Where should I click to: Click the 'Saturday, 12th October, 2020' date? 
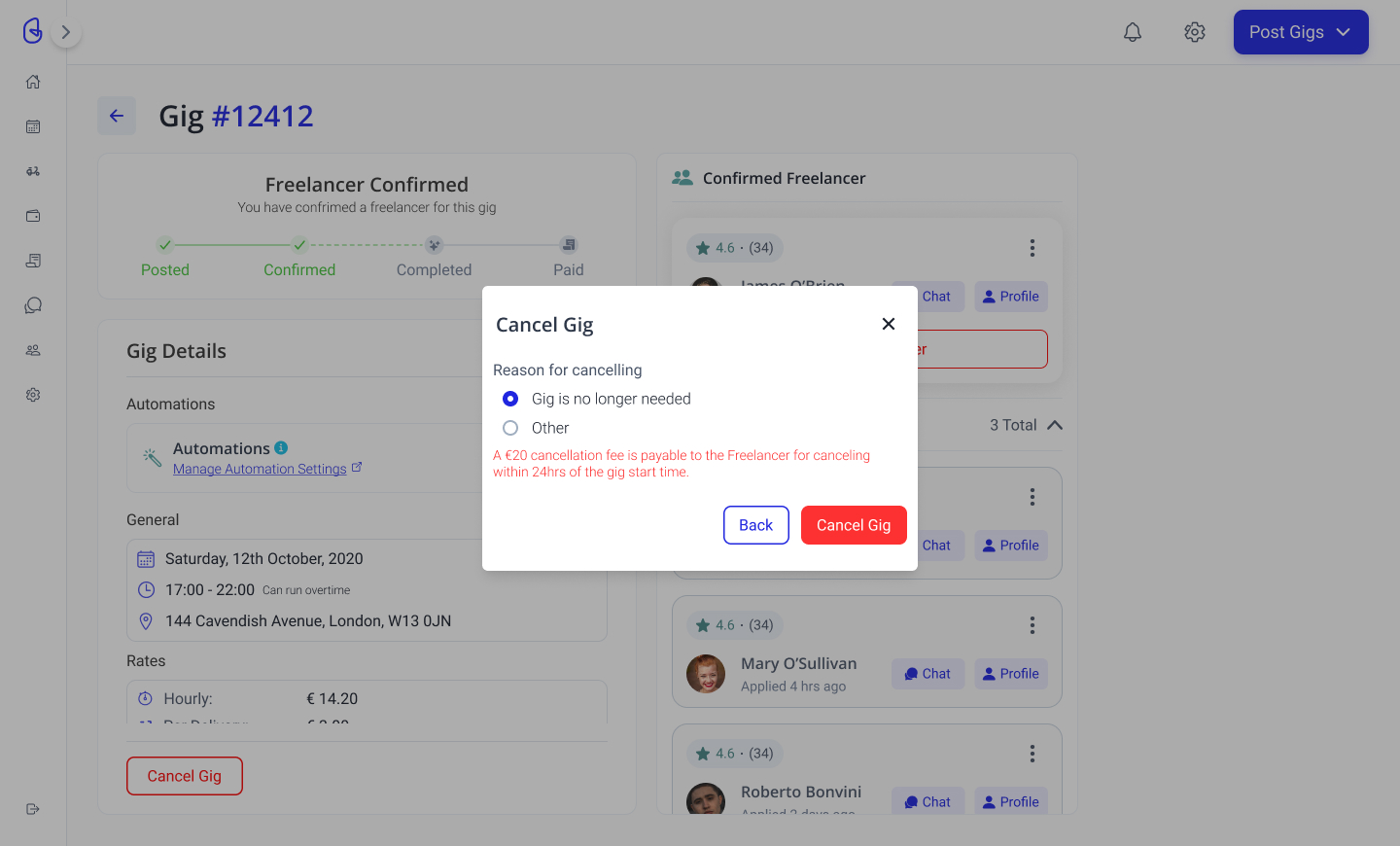[264, 559]
